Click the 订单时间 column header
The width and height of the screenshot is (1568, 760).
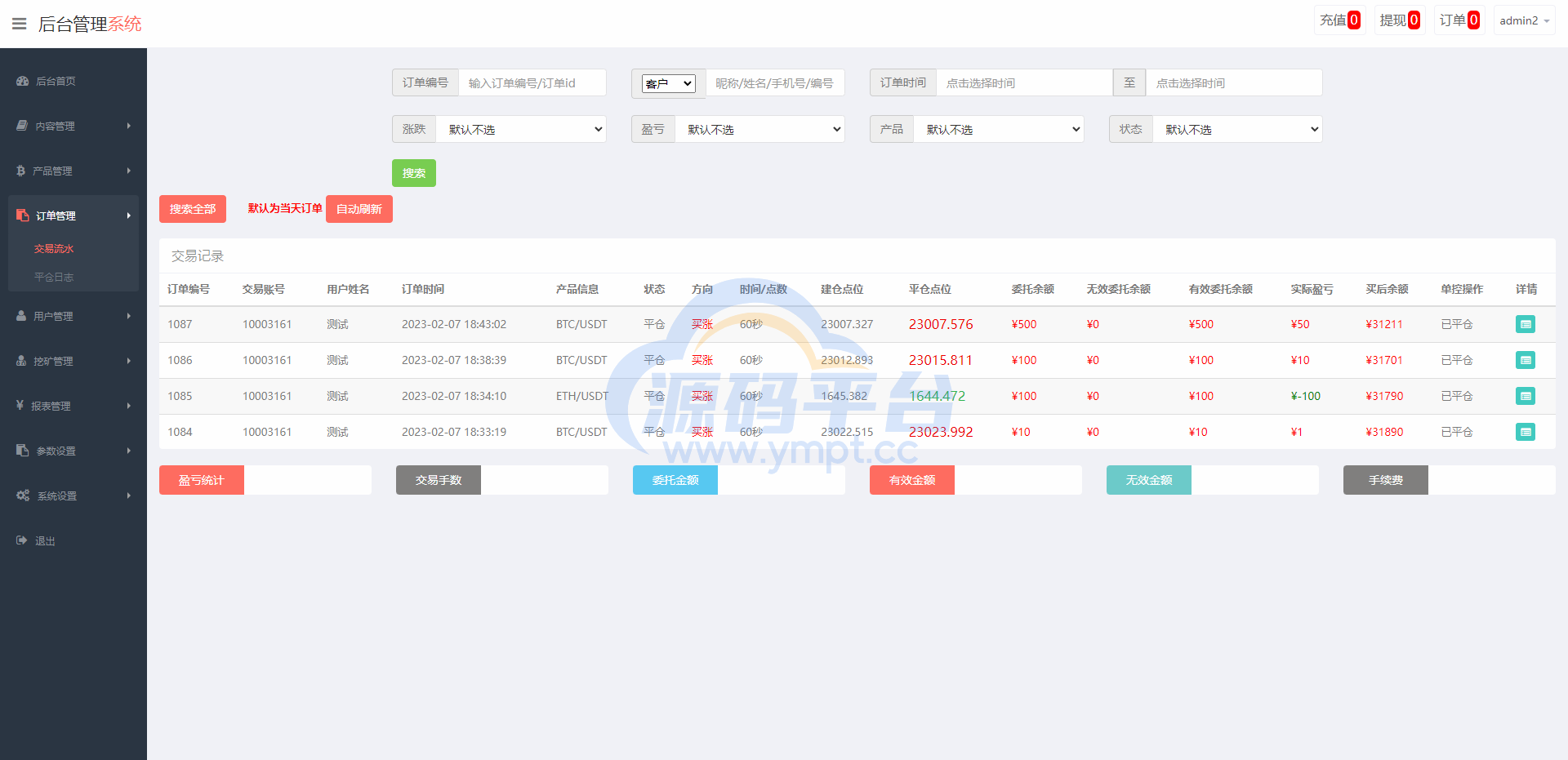click(423, 289)
